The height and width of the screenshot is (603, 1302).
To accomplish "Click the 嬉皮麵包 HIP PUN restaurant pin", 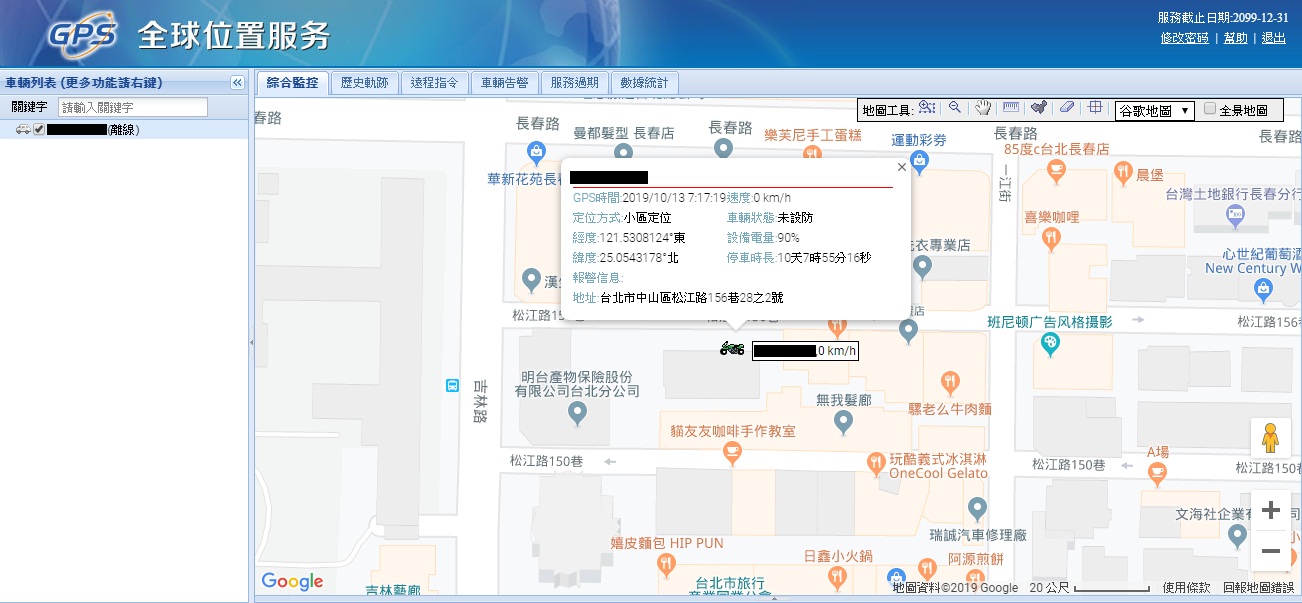I will (x=668, y=565).
